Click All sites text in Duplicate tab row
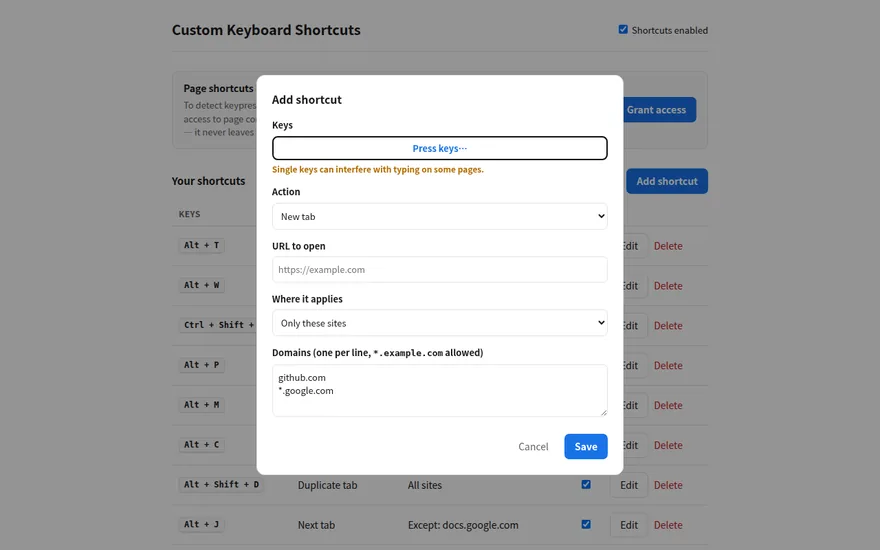 (425, 485)
